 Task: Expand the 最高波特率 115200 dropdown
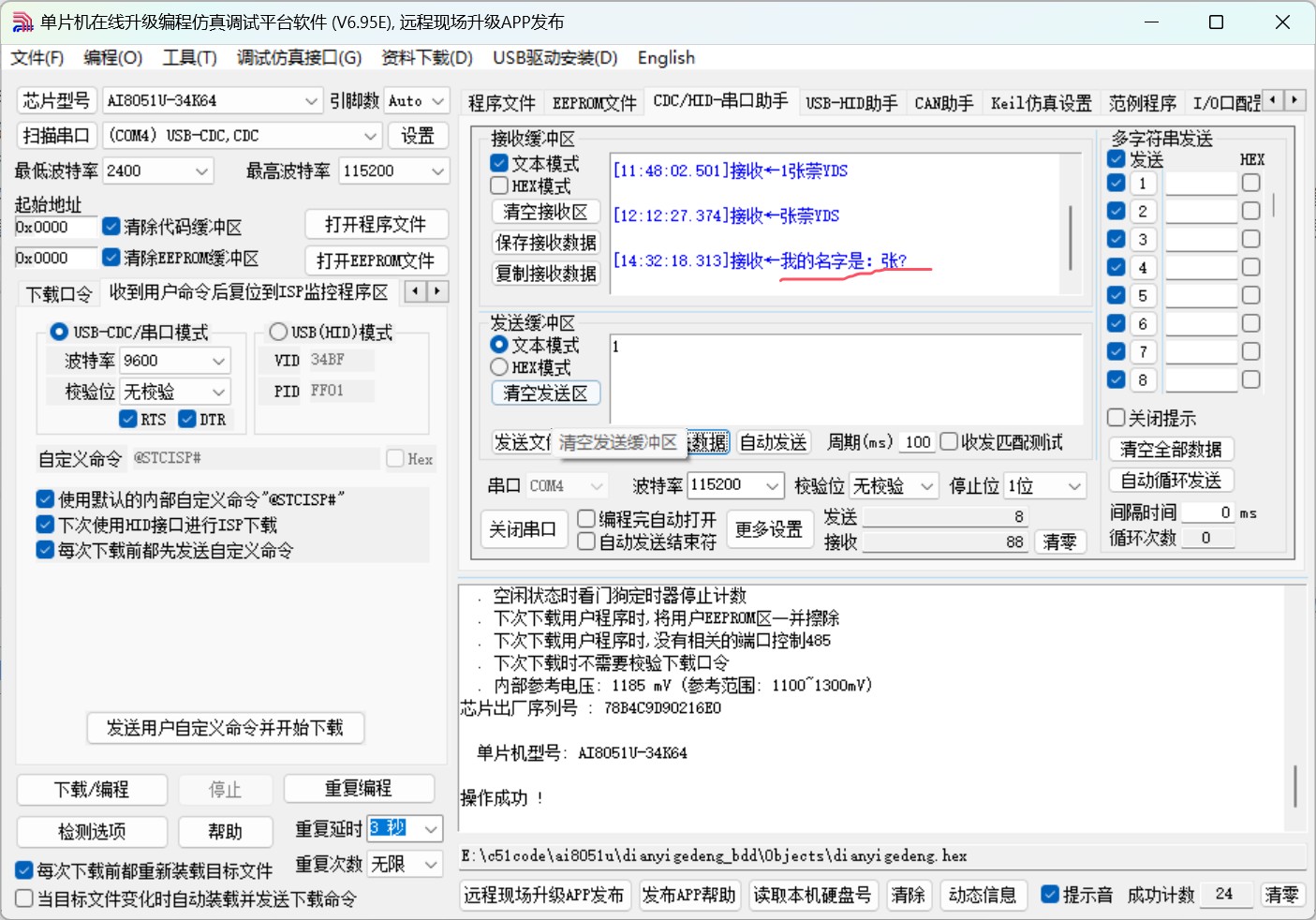pyautogui.click(x=437, y=171)
